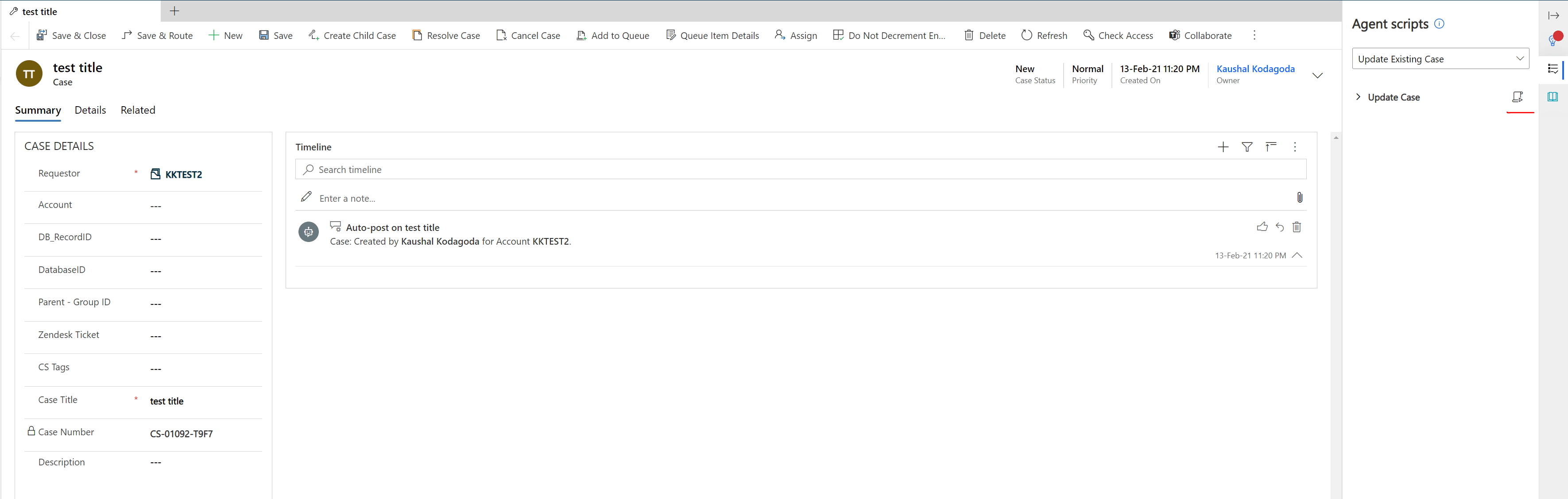The height and width of the screenshot is (499, 1568).
Task: Open the Update Existing Case script dropdown
Action: [x=1440, y=59]
